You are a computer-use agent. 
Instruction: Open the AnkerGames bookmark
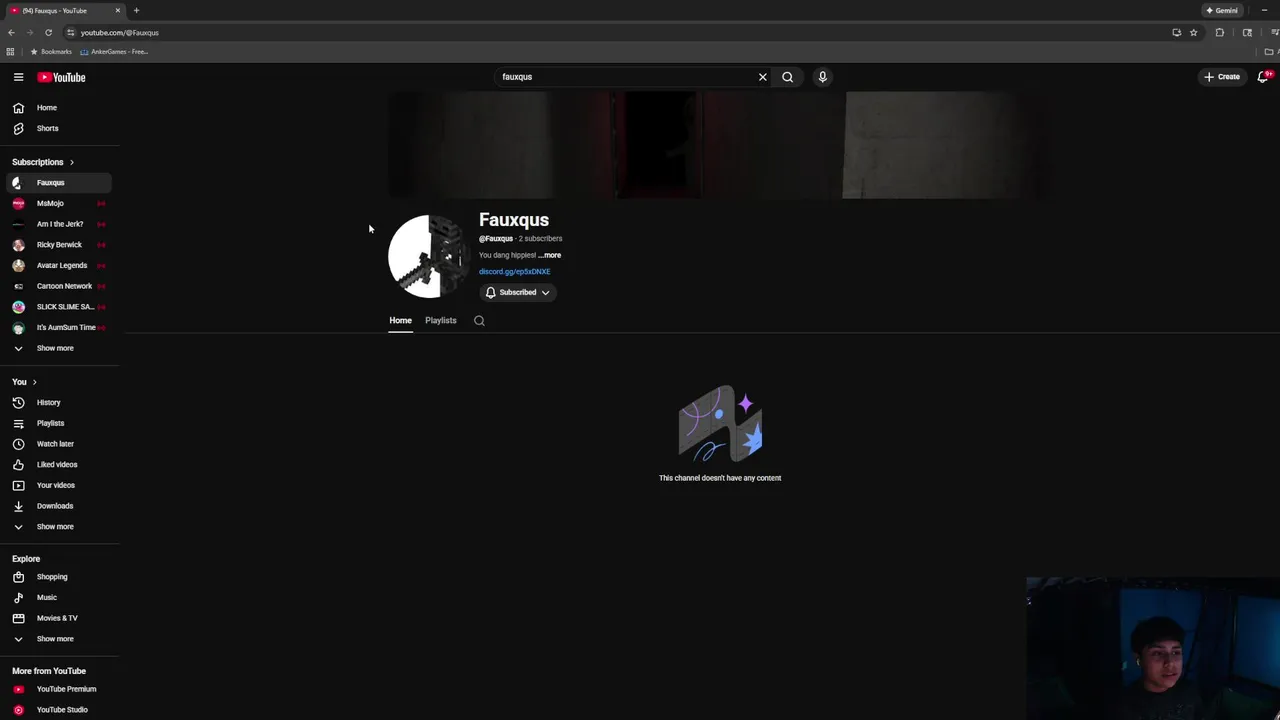114,52
